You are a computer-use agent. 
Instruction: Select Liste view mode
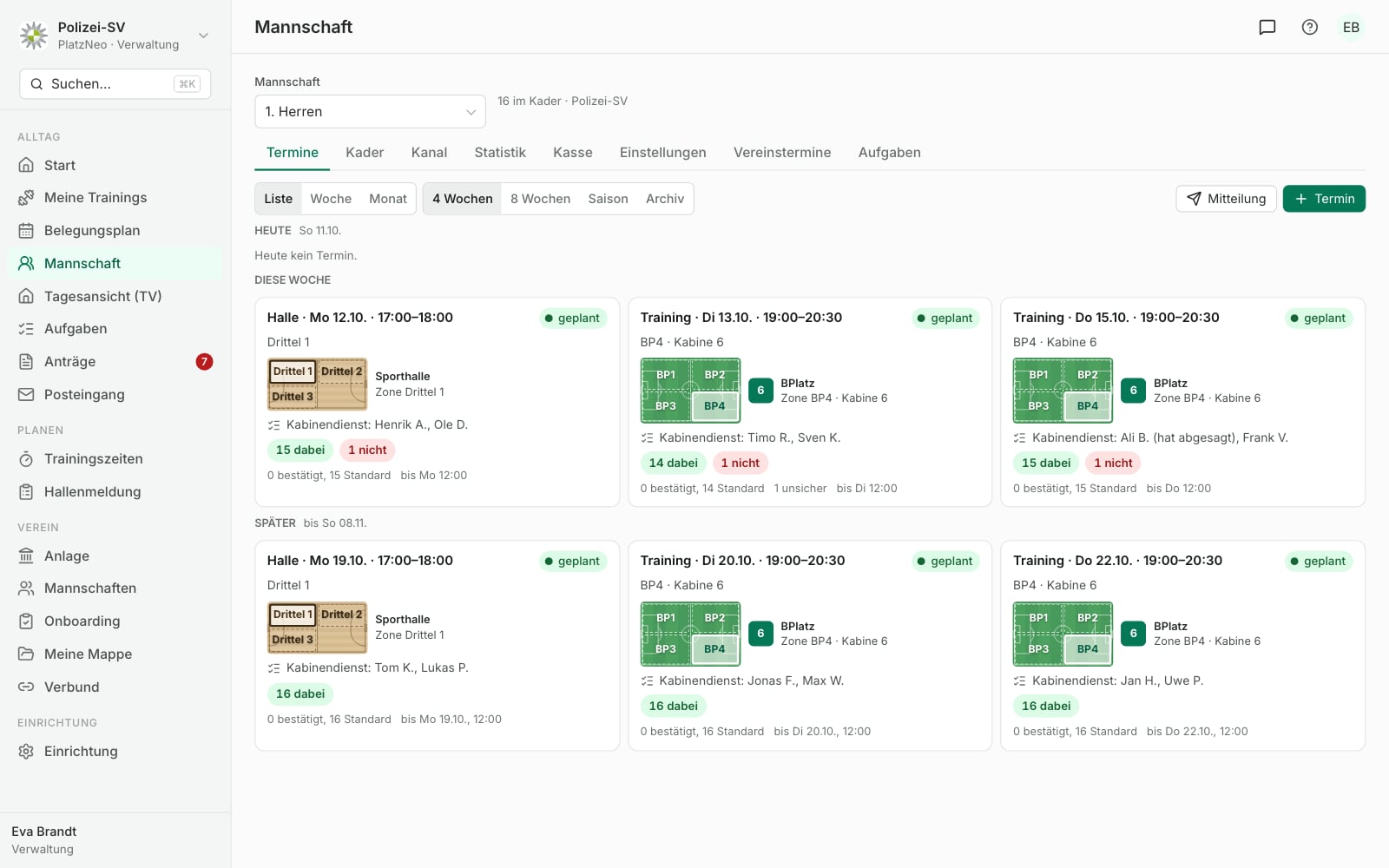pyautogui.click(x=278, y=199)
